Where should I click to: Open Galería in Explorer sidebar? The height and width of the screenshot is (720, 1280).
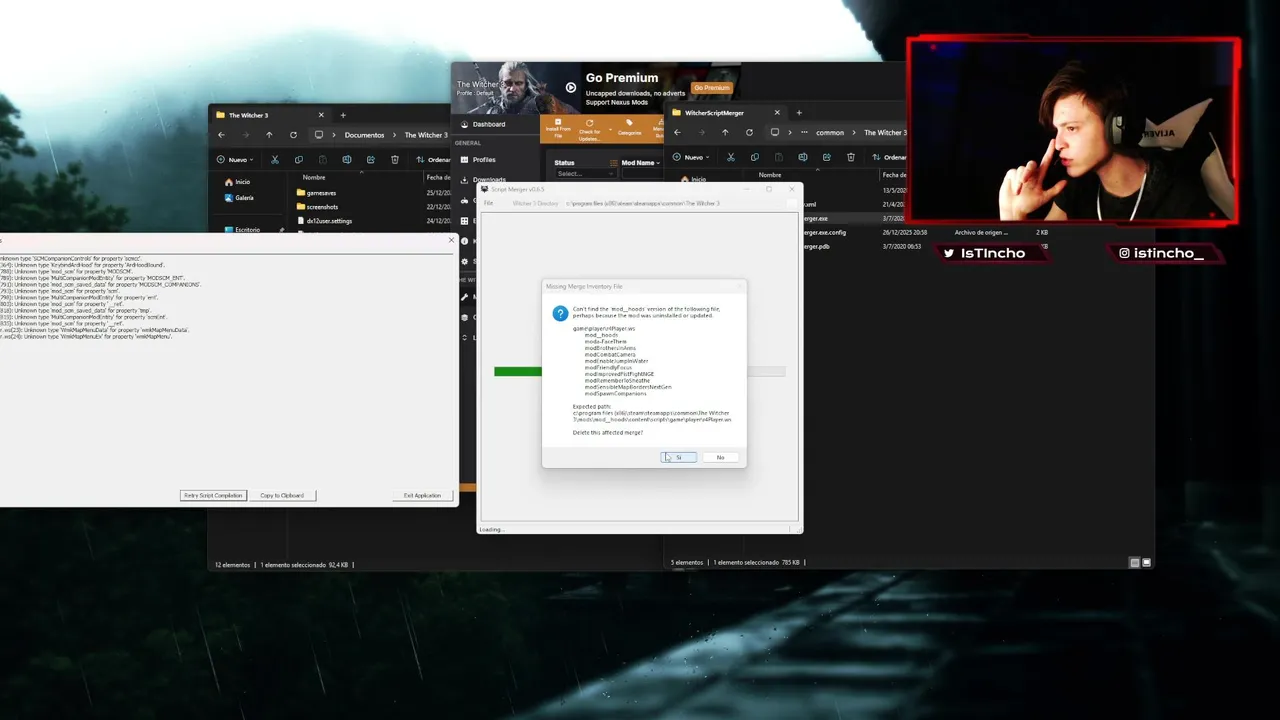(x=240, y=198)
